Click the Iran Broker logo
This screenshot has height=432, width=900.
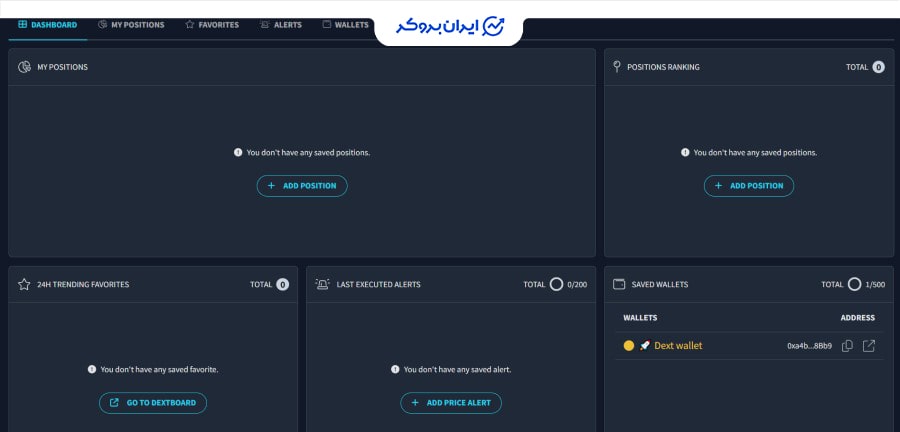pyautogui.click(x=448, y=26)
